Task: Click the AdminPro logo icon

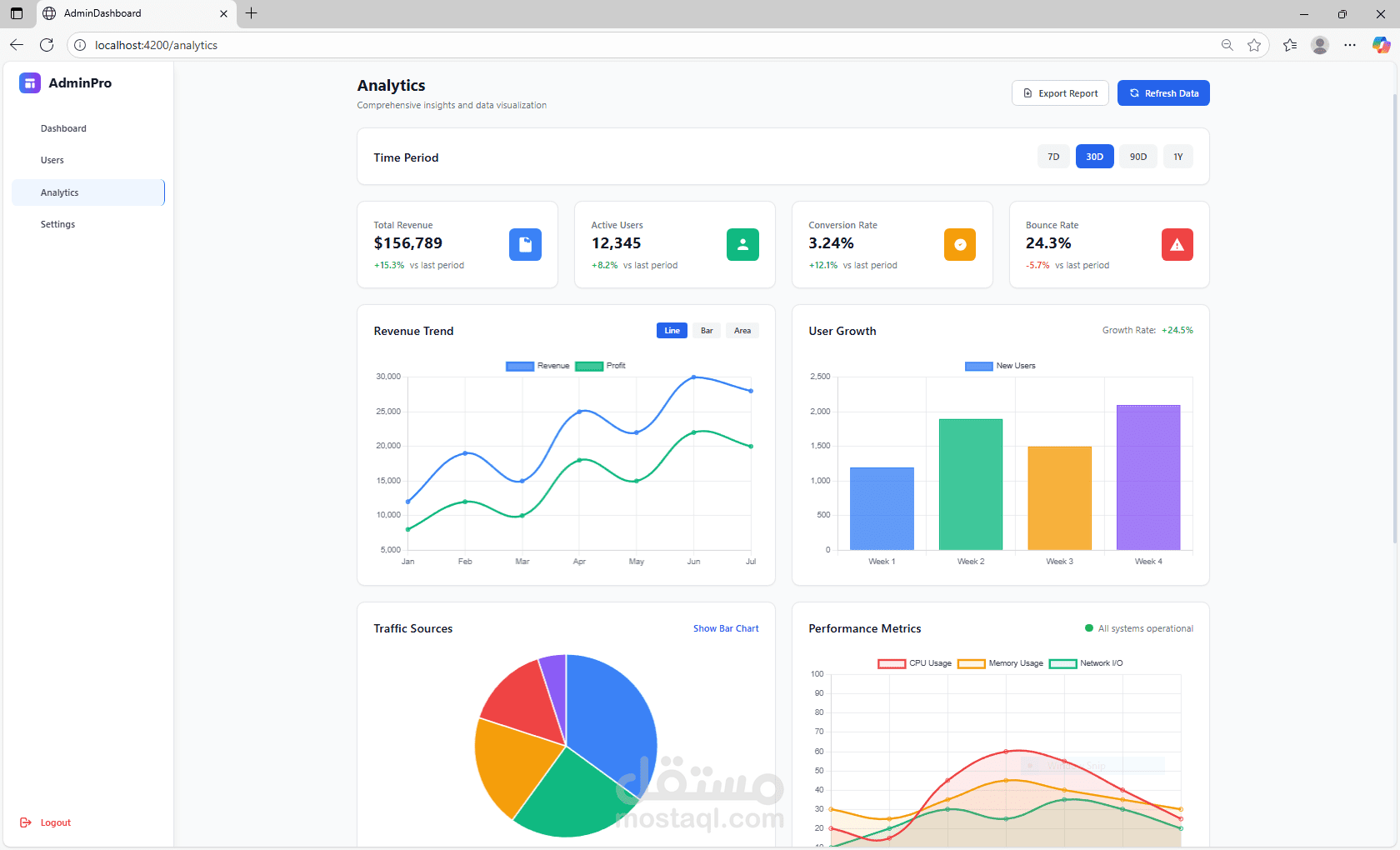Action: 30,82
